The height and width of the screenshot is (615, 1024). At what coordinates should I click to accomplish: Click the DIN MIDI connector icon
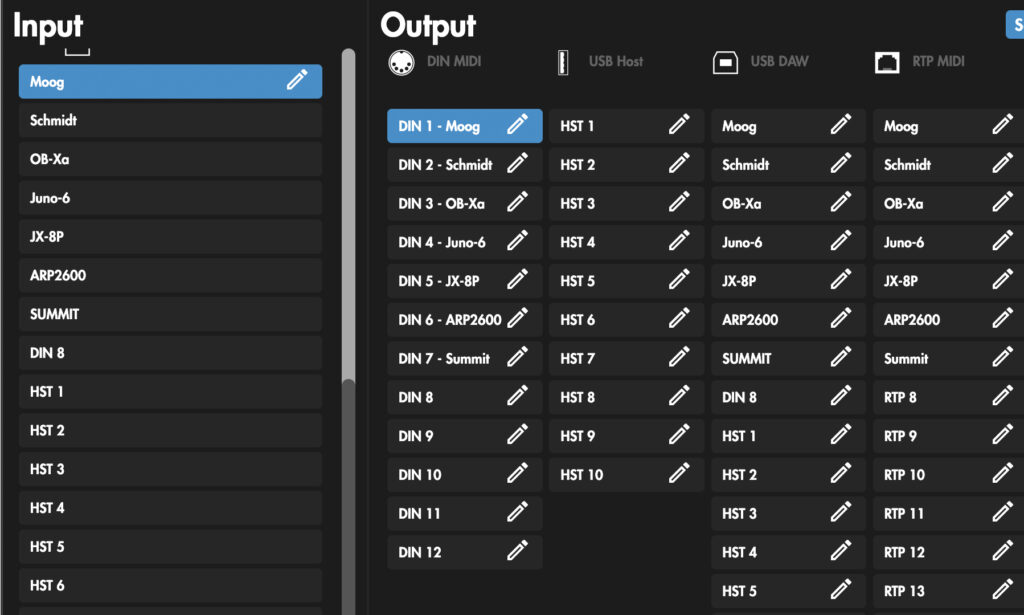401,63
